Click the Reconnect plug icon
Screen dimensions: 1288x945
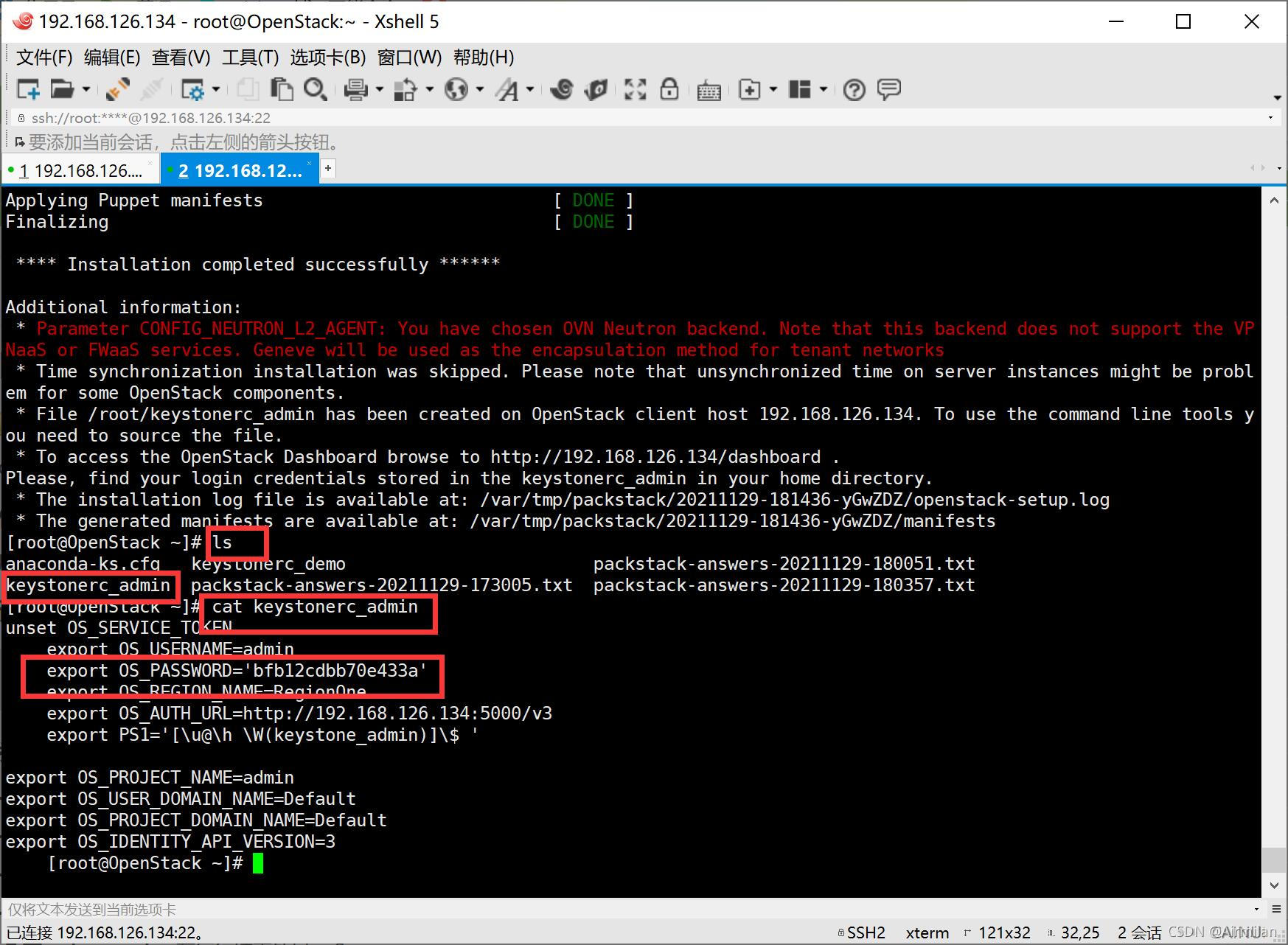coord(118,90)
